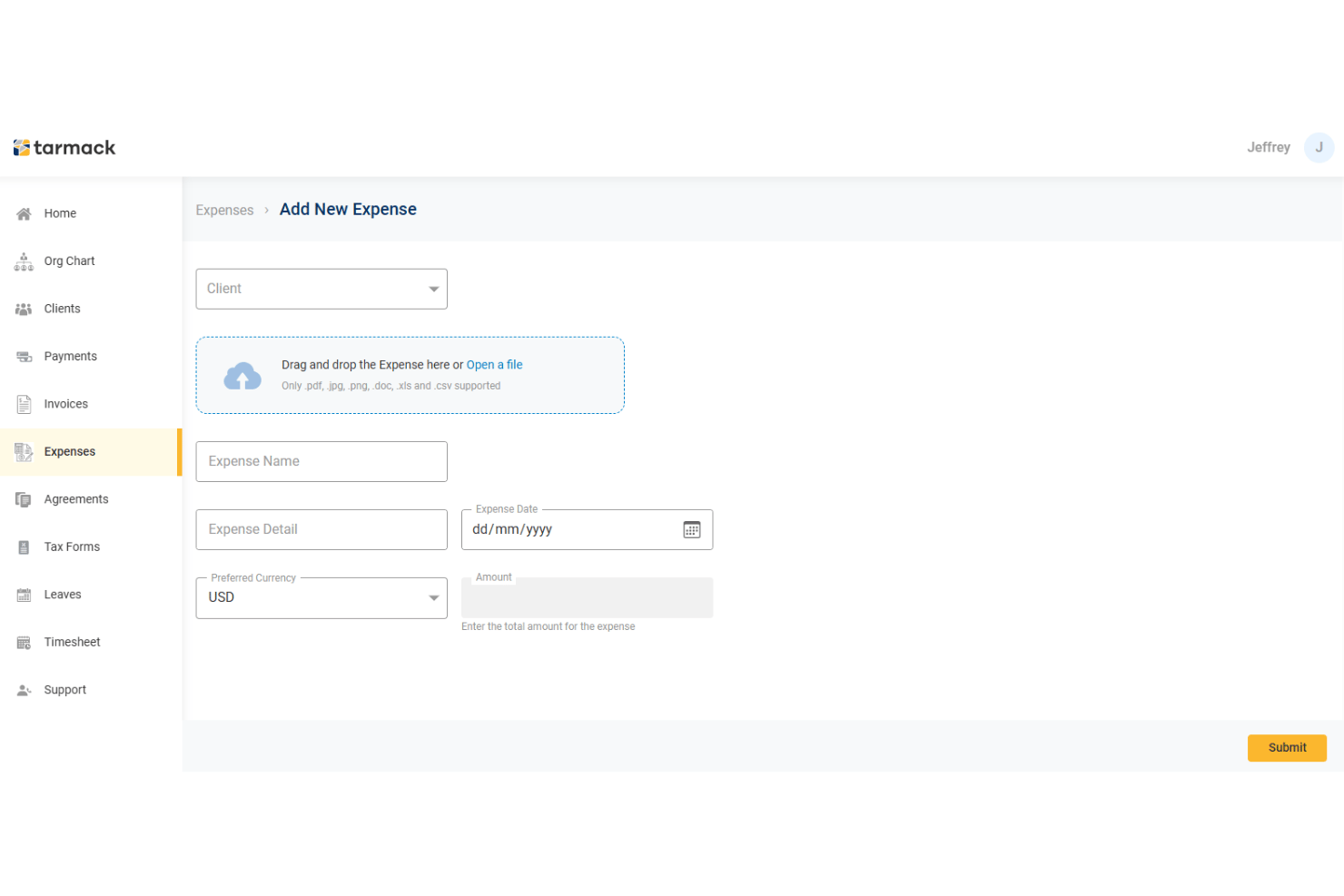
Task: Open Invoices in the sidebar
Action: pos(91,404)
